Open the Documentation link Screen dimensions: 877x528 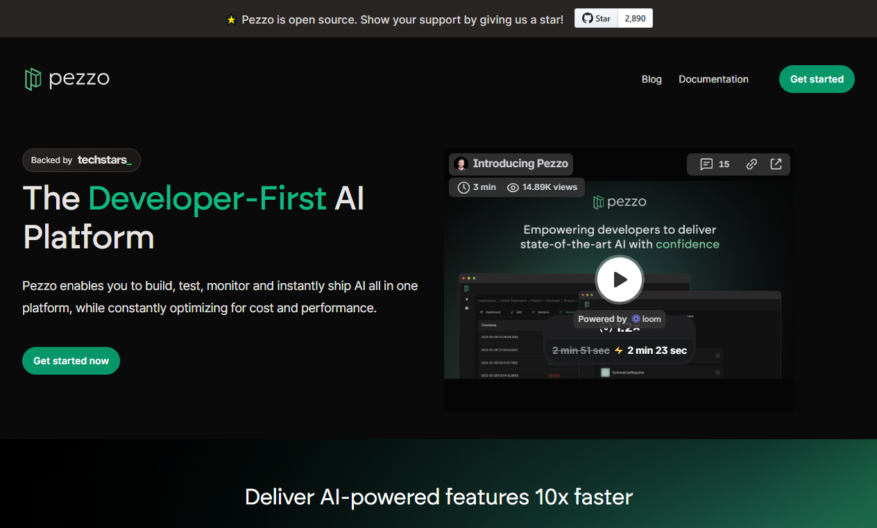click(713, 79)
